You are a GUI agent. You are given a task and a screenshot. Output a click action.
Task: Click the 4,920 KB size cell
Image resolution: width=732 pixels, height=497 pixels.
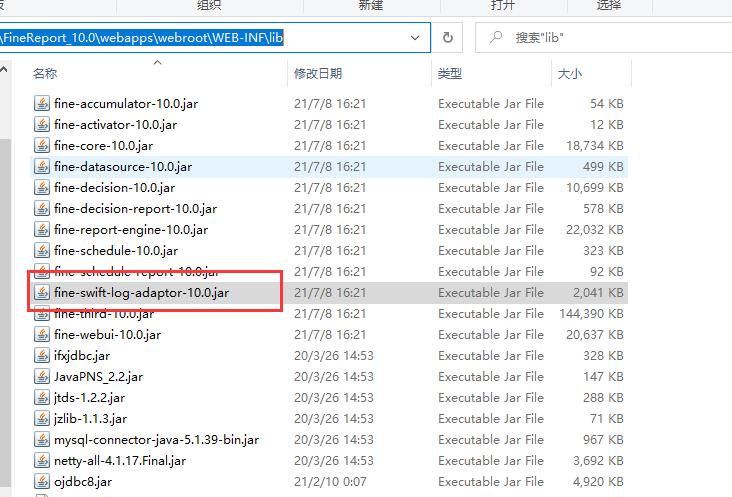coord(598,481)
